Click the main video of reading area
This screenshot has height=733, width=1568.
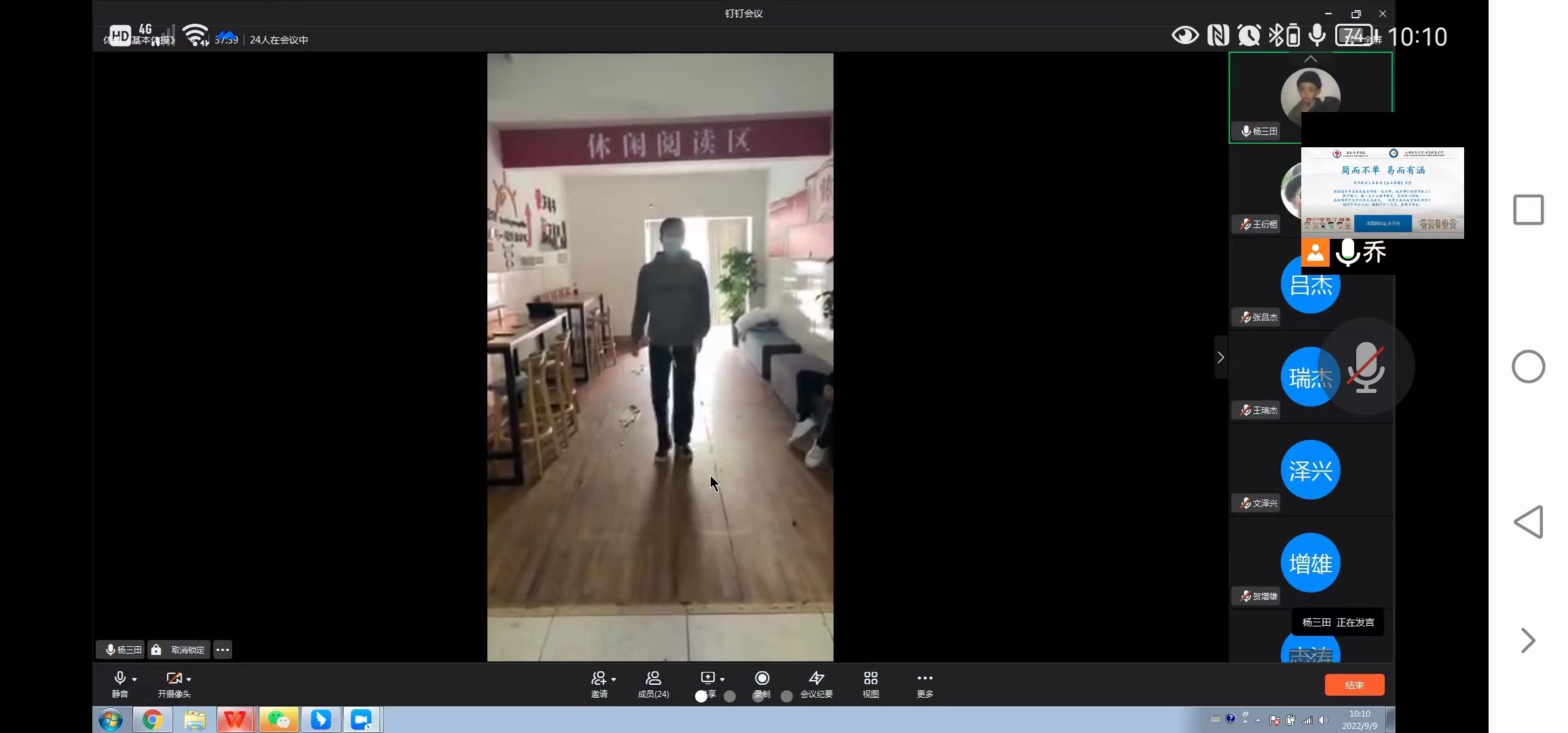[660, 357]
